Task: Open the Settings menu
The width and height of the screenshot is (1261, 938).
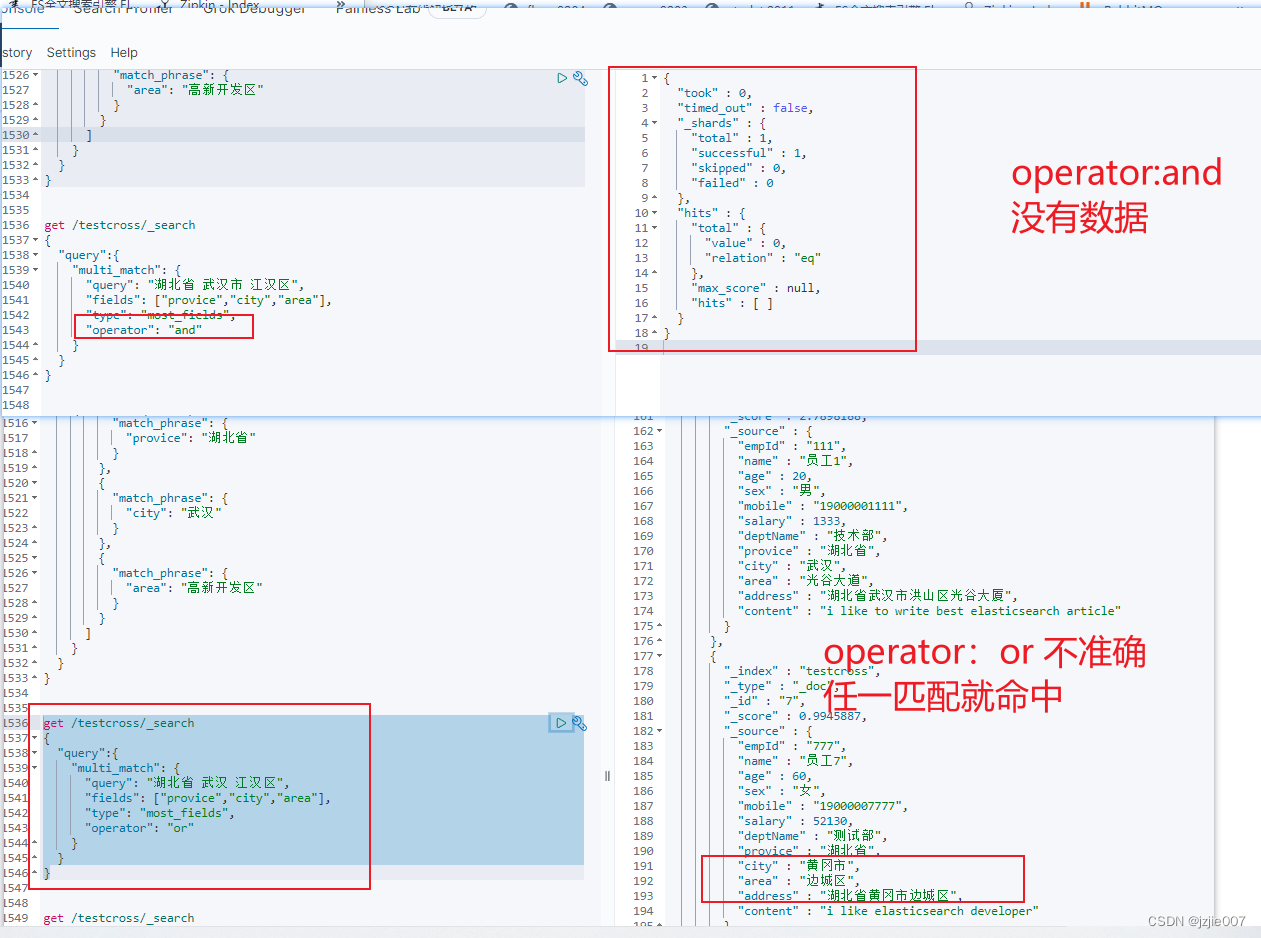Action: click(71, 52)
